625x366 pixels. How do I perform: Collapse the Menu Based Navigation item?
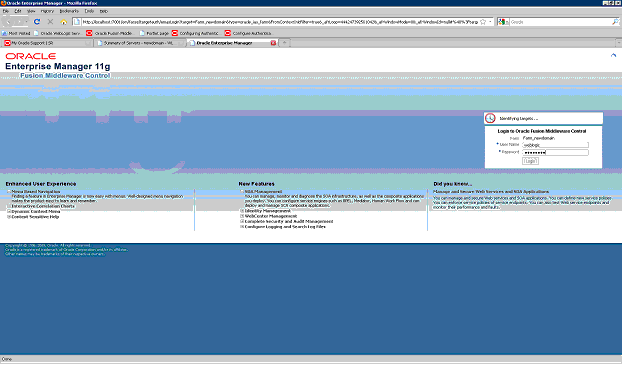pos(9,192)
